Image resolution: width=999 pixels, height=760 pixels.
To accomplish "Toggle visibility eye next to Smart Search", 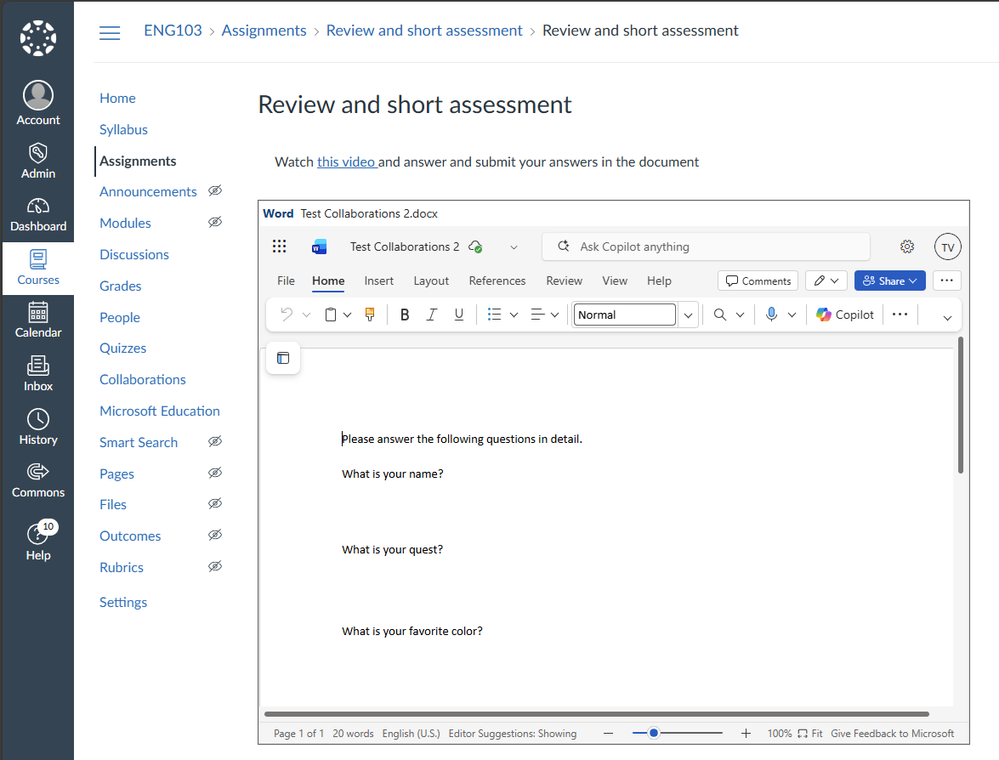I will pyautogui.click(x=214, y=441).
